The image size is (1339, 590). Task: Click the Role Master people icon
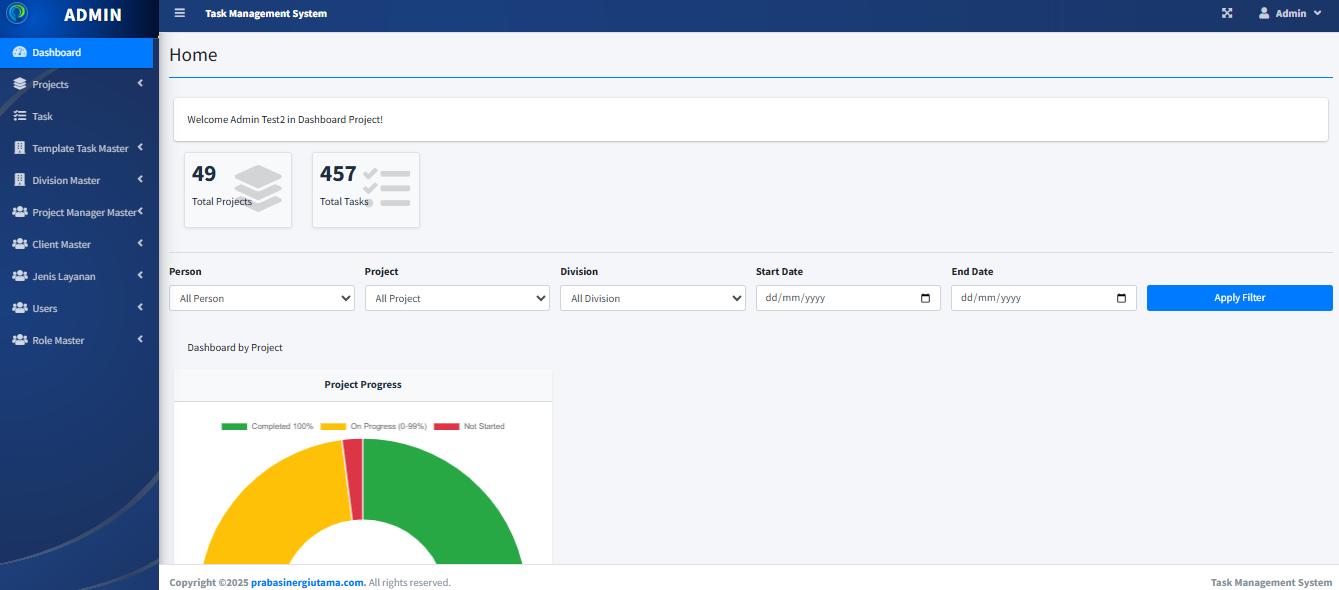pos(20,340)
